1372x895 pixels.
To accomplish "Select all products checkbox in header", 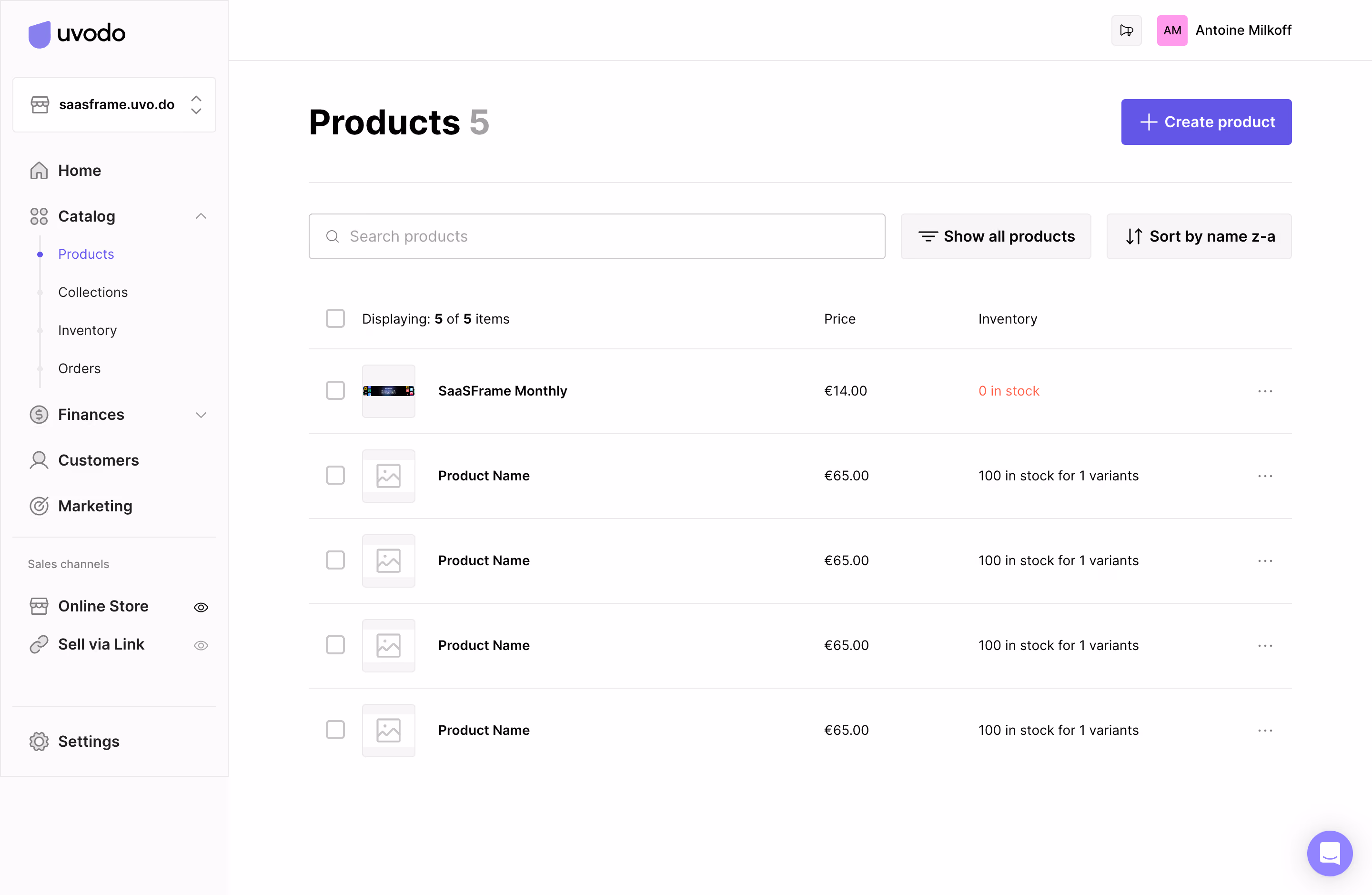I will point(335,318).
